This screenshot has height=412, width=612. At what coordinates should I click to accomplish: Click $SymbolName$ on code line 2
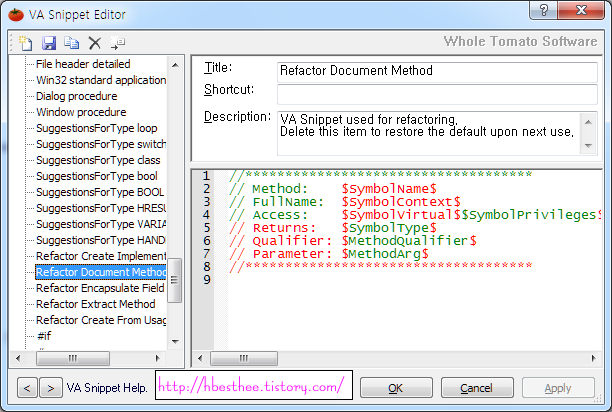389,189
